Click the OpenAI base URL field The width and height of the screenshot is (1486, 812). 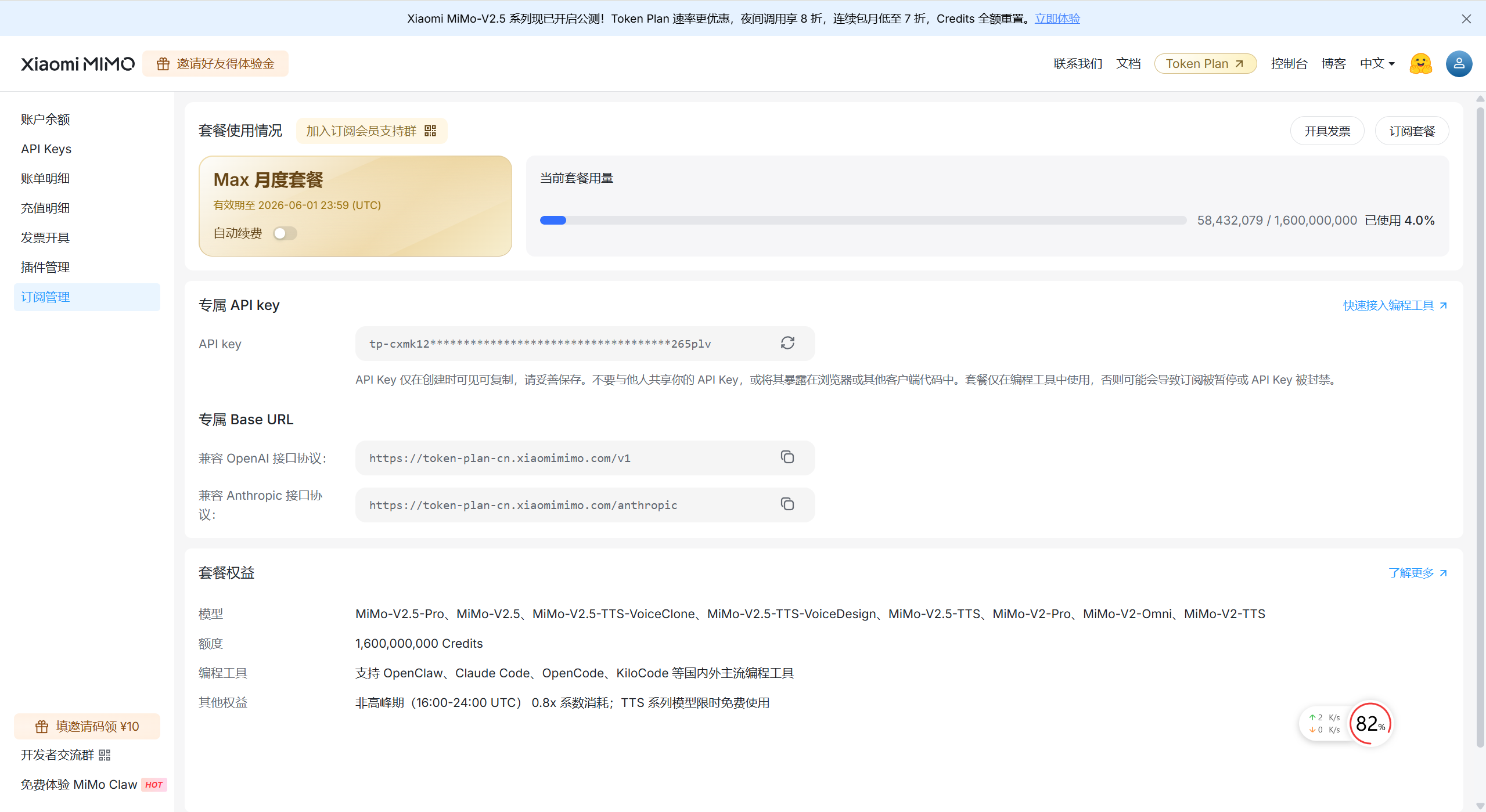585,458
